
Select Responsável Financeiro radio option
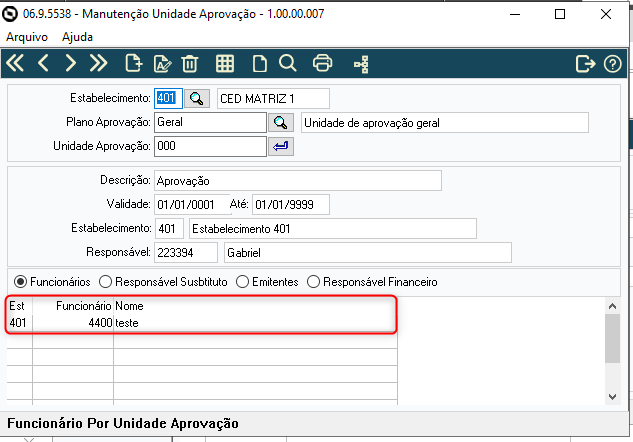click(313, 282)
